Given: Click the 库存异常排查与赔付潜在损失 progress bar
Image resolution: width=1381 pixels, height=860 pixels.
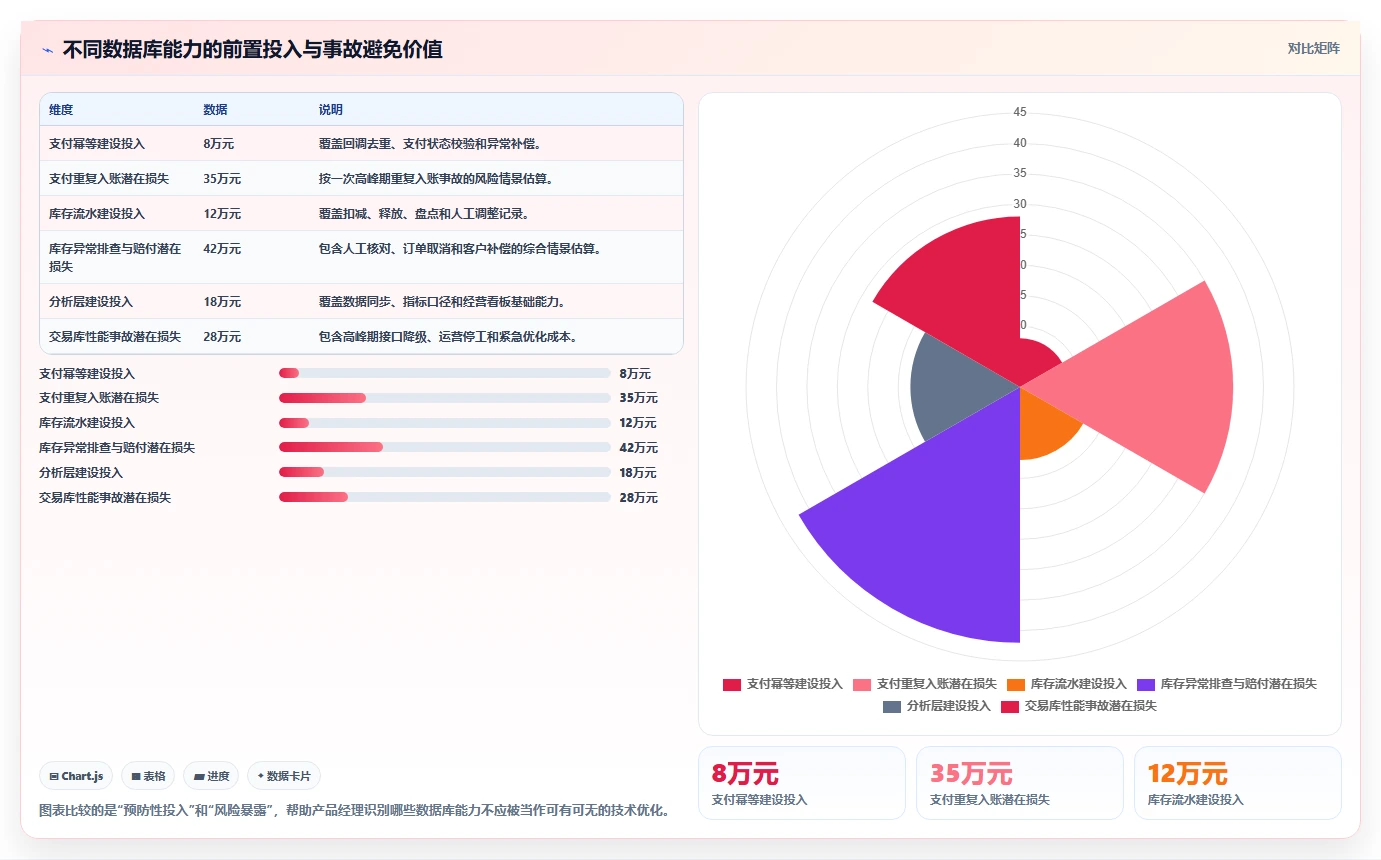Looking at the screenshot, I should (x=445, y=447).
